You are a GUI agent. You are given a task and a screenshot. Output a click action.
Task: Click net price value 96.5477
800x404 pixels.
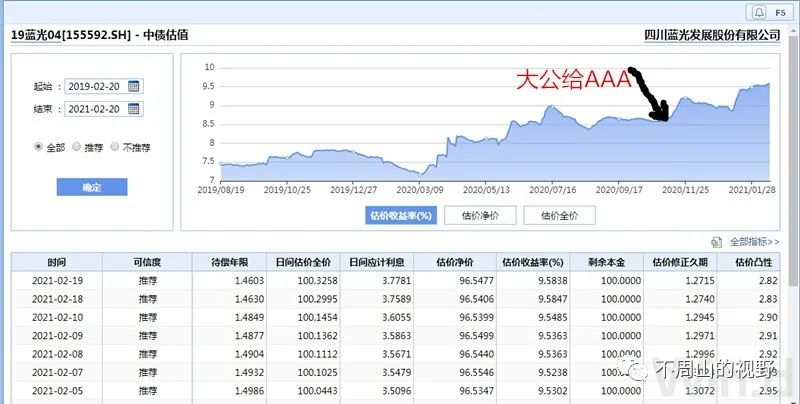coord(476,281)
